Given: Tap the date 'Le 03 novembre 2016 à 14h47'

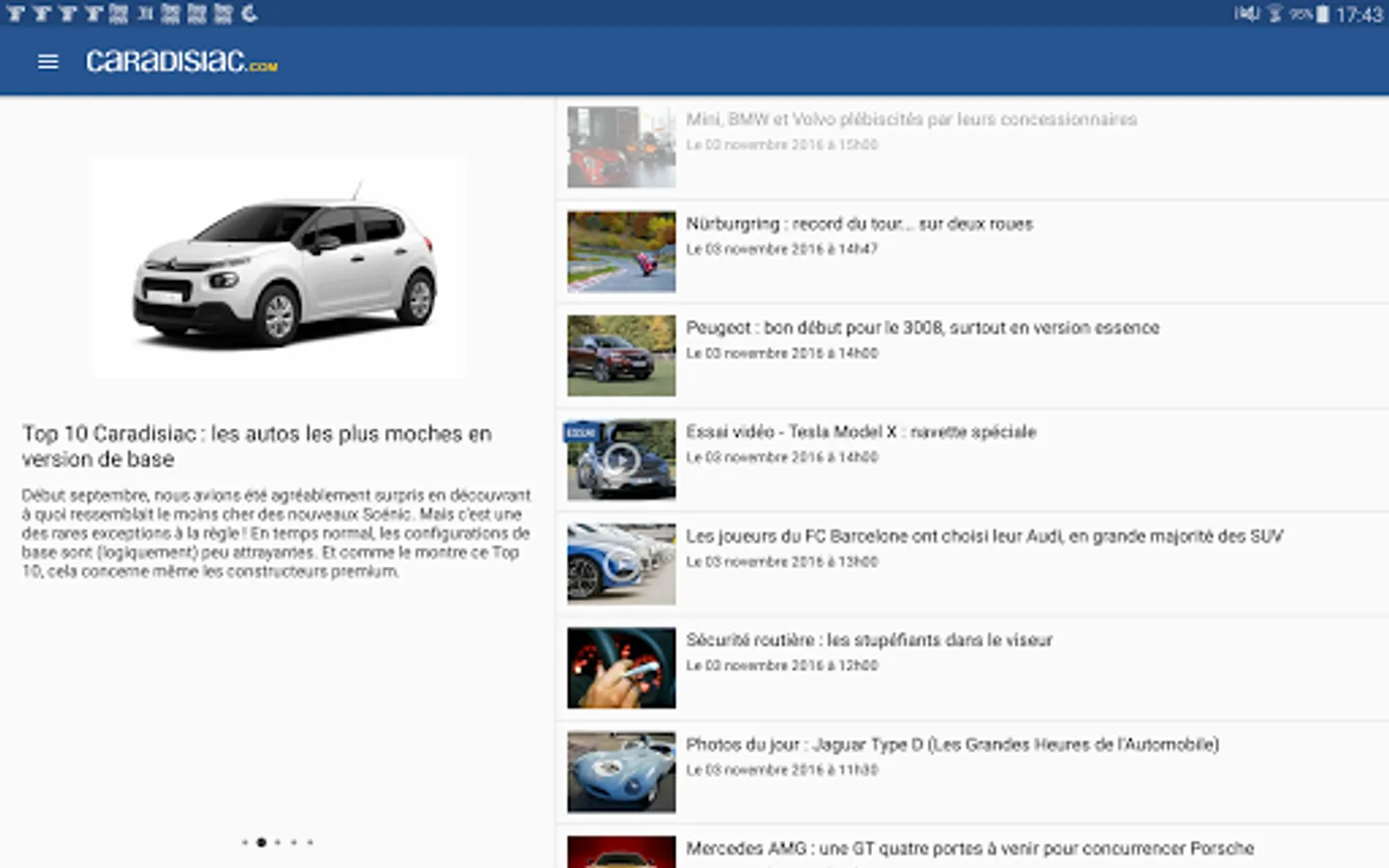Looking at the screenshot, I should [x=781, y=249].
